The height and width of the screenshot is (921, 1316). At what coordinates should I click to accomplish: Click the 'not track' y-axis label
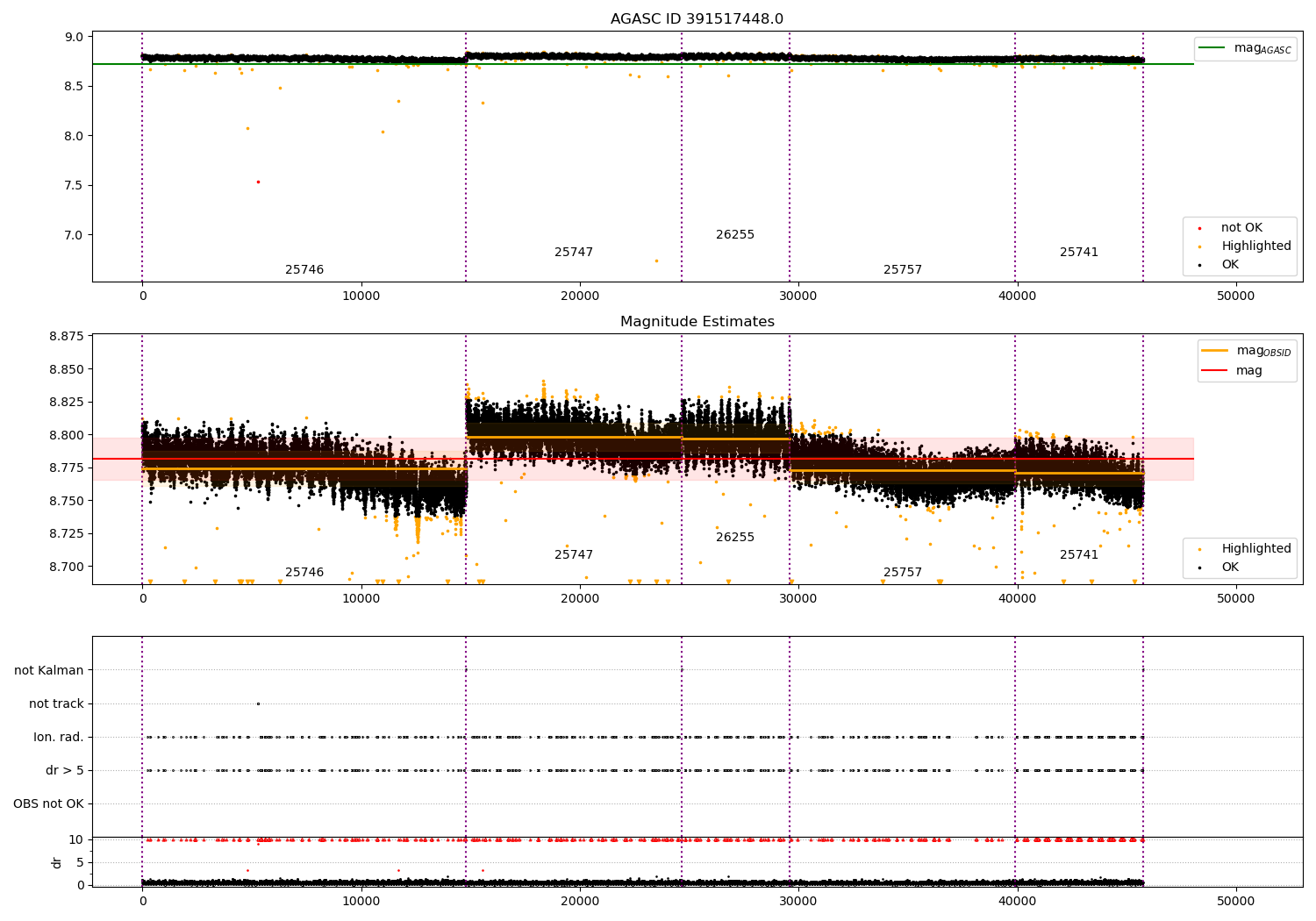pos(56,704)
